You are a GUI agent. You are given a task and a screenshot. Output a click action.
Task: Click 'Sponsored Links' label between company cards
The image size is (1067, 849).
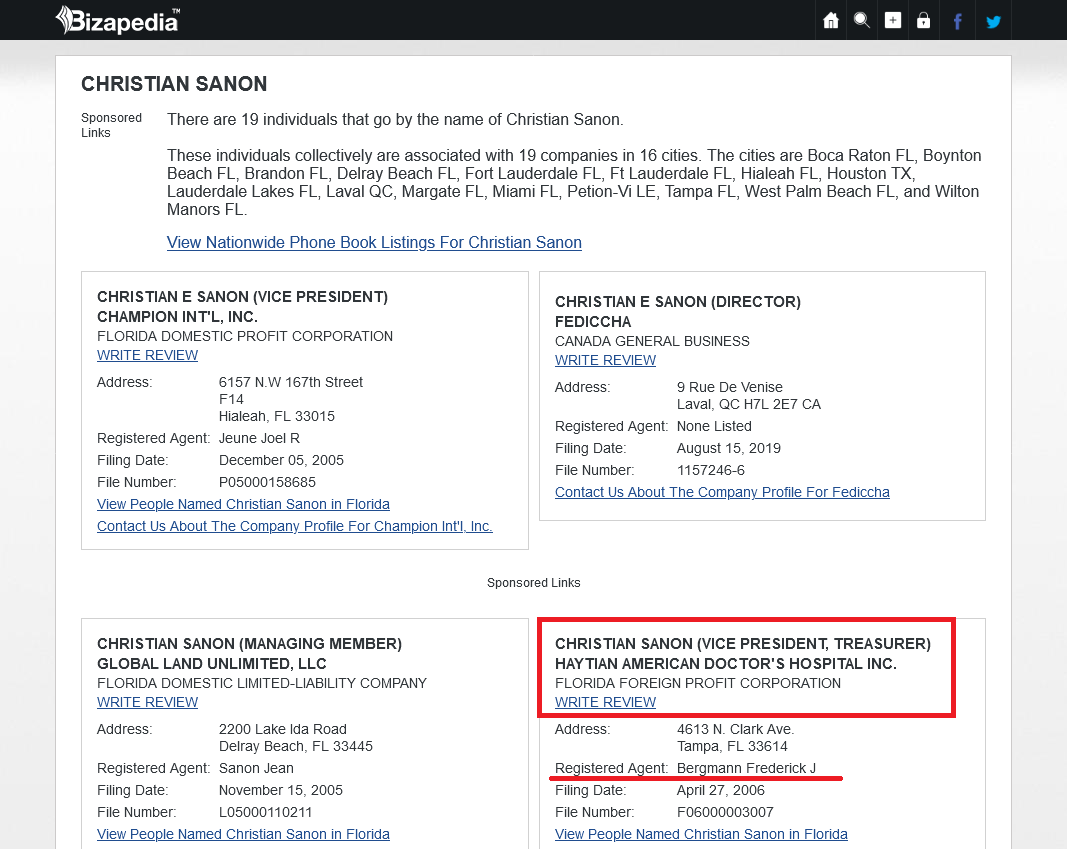[x=534, y=583]
